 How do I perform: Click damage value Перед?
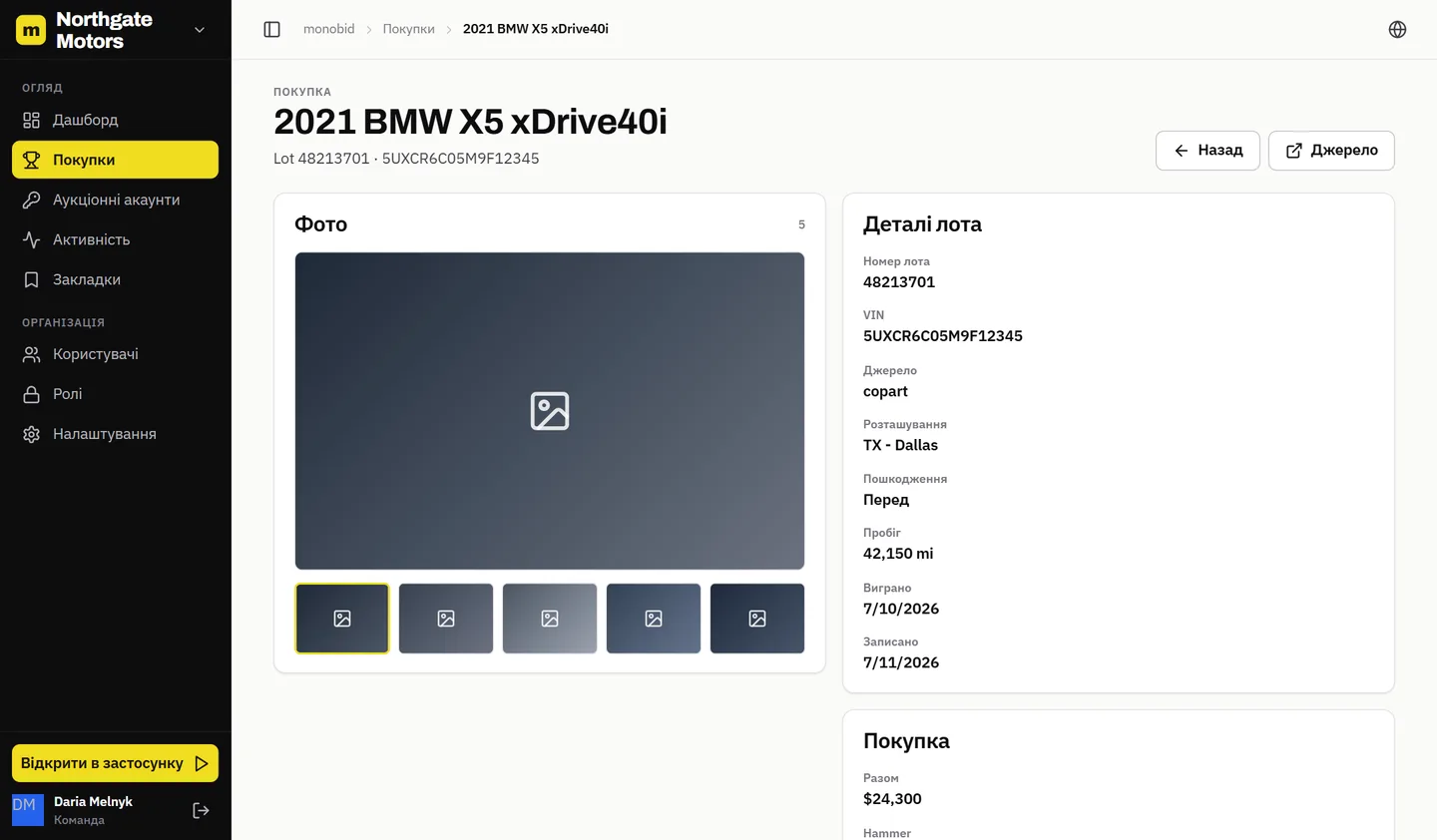(x=886, y=500)
